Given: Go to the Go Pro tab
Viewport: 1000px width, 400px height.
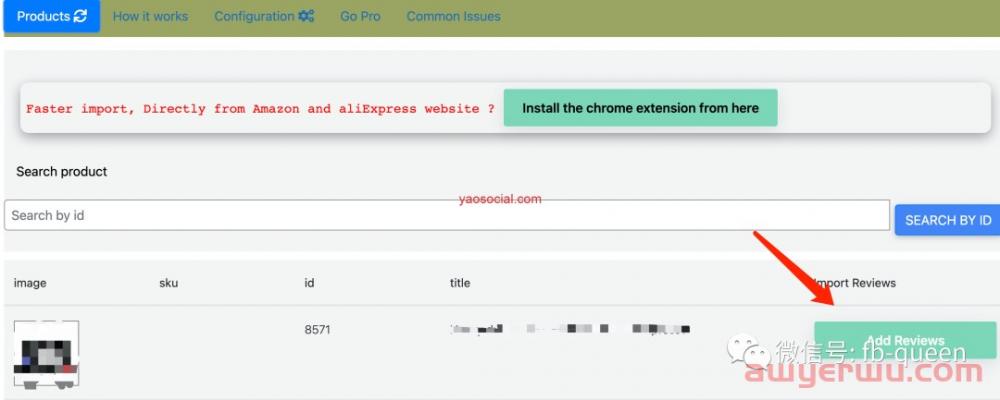Looking at the screenshot, I should pos(360,16).
